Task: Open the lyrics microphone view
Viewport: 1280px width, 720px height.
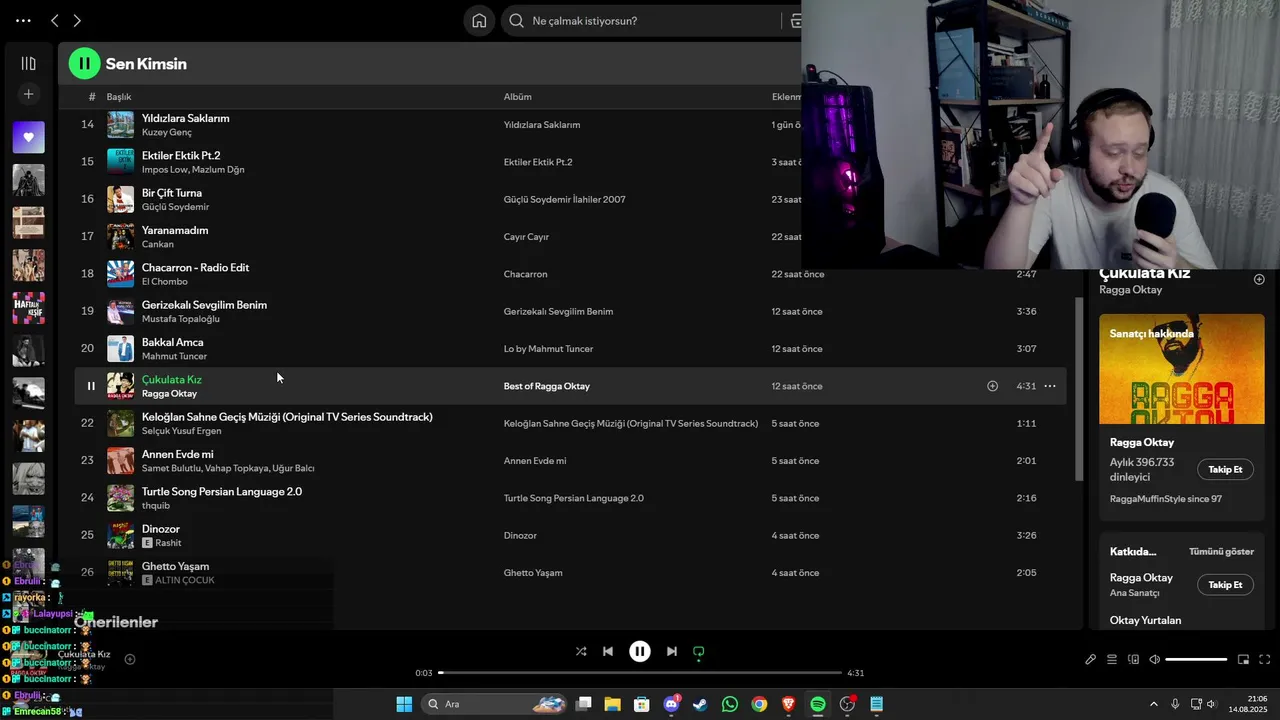Action: click(1090, 659)
